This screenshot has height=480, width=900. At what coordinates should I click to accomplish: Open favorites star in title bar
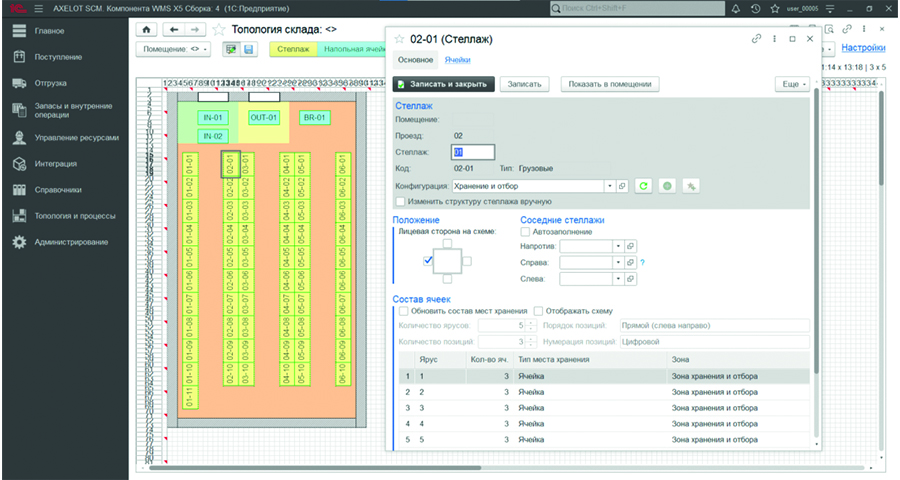[775, 9]
